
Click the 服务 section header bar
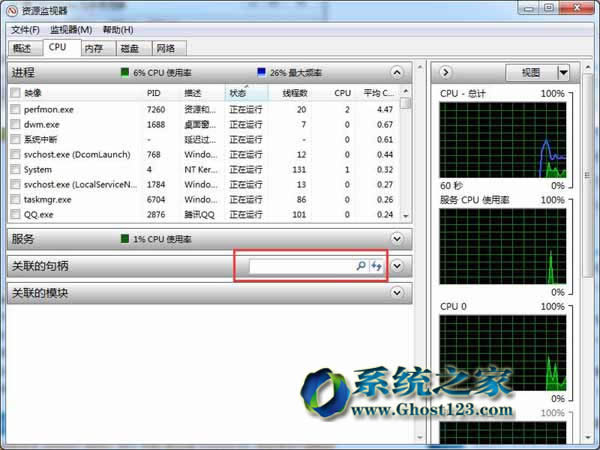tap(210, 239)
